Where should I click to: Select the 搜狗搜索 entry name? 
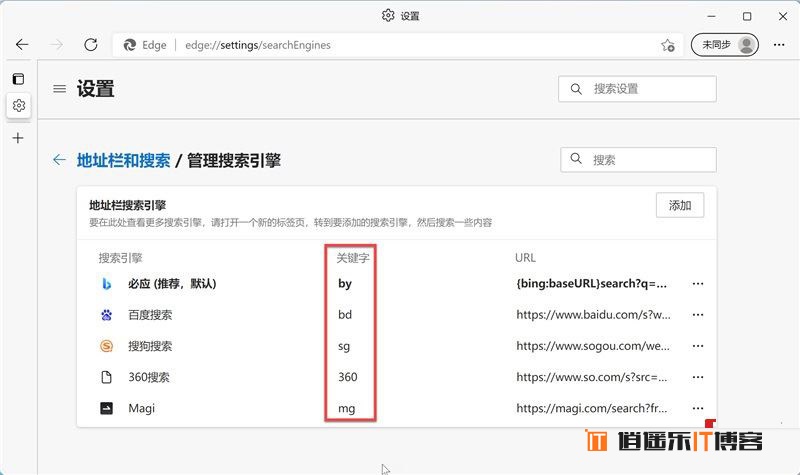click(x=150, y=346)
